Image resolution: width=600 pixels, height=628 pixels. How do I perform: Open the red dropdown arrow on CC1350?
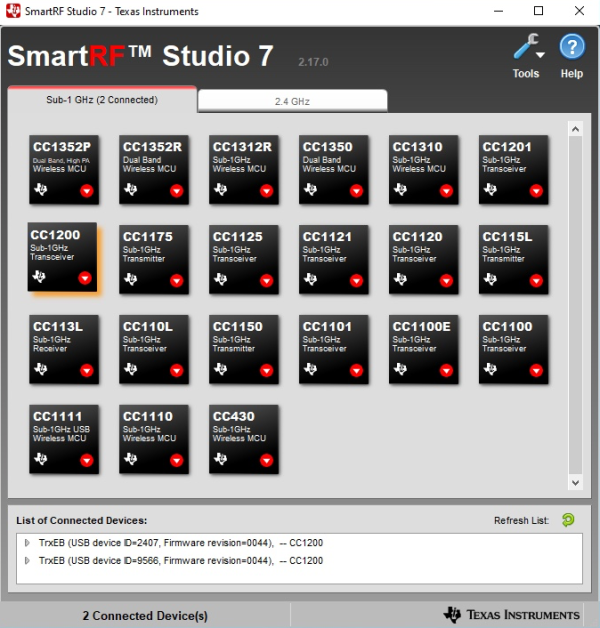pyautogui.click(x=356, y=191)
